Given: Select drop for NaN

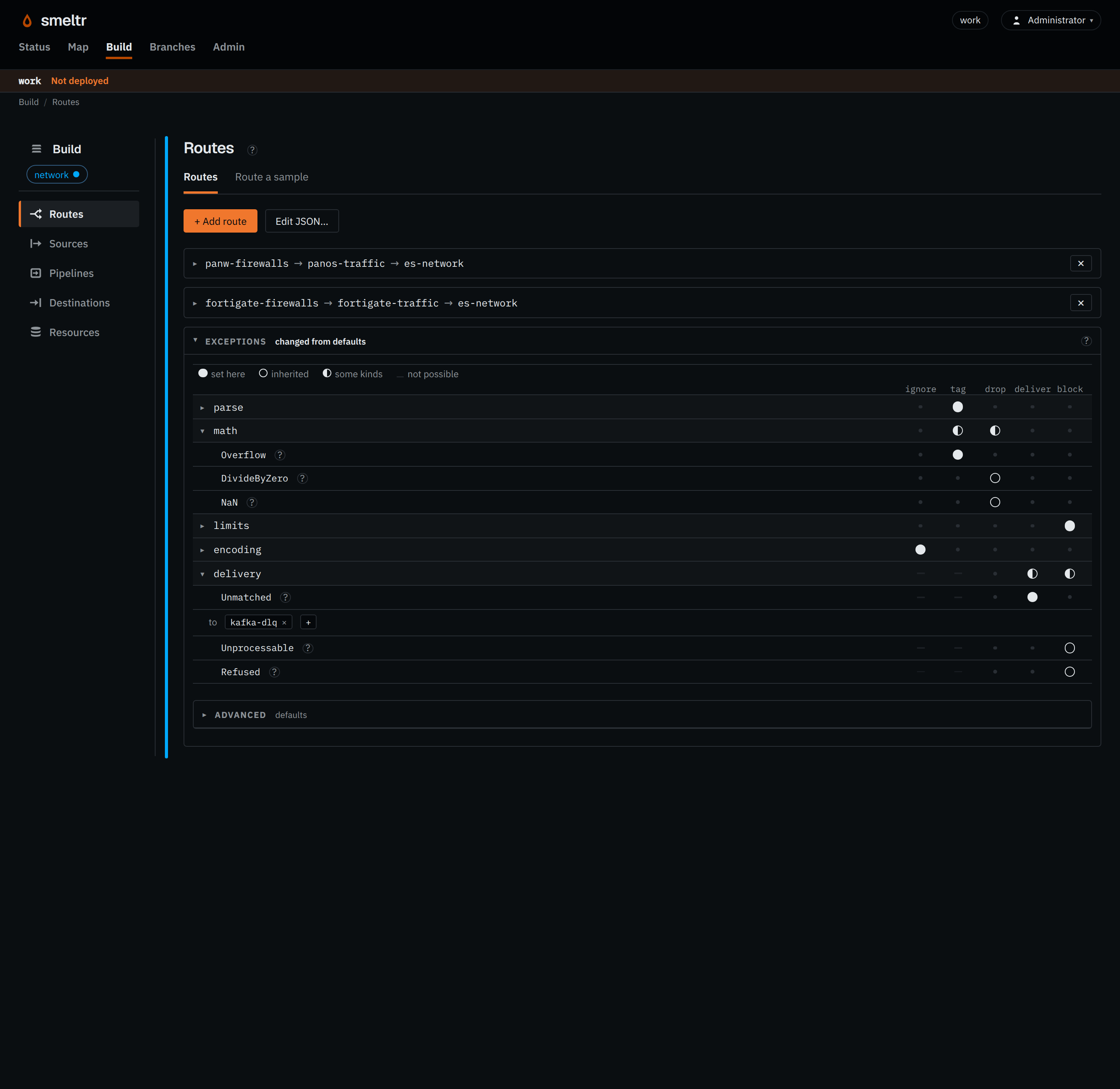Looking at the screenshot, I should click(x=995, y=502).
